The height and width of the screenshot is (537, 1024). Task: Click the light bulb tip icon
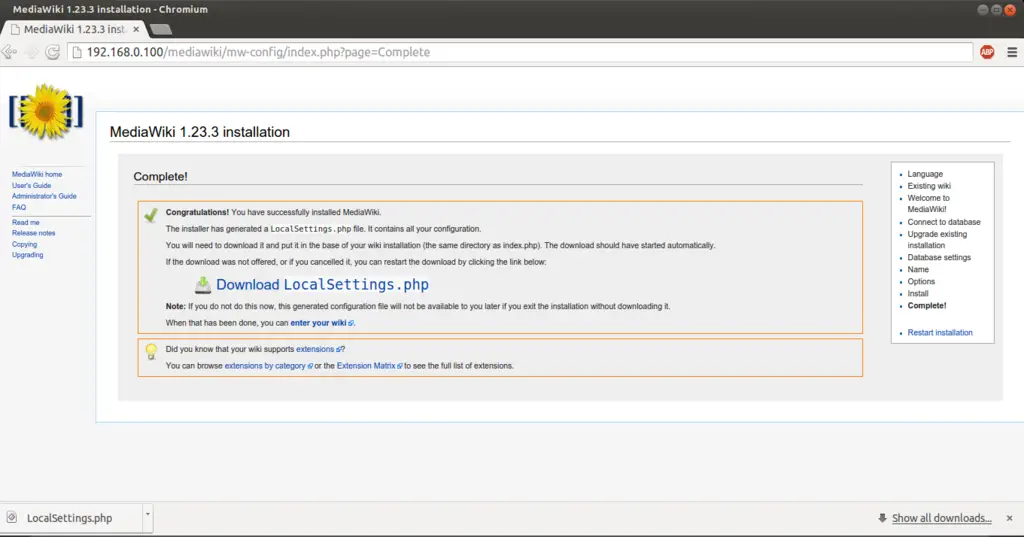[151, 351]
